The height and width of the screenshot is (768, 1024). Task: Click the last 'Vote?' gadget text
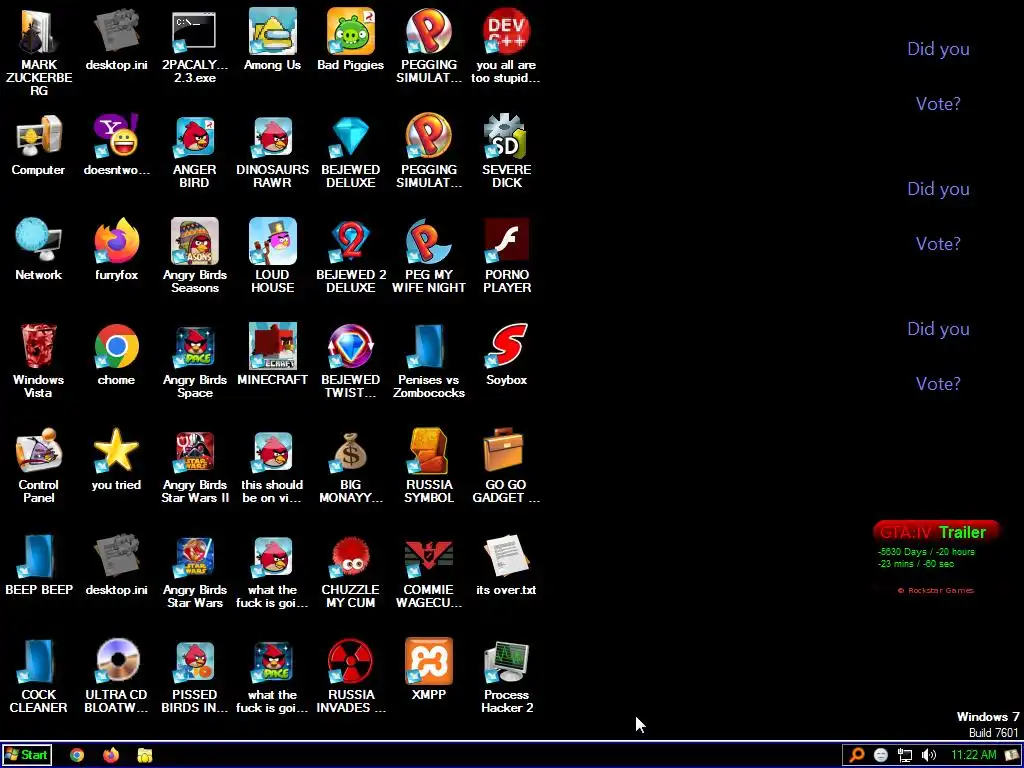pos(938,384)
